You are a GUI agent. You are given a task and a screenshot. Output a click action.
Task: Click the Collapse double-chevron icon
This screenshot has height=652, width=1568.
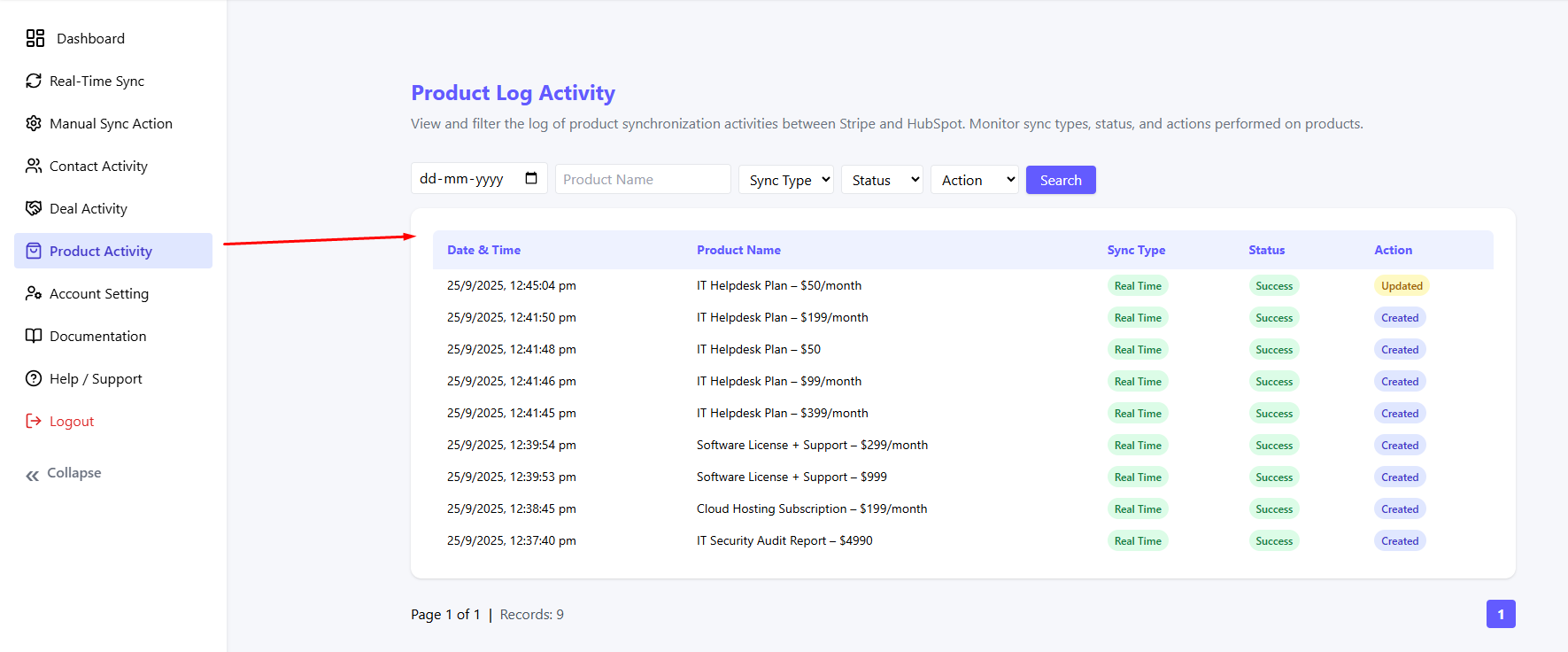33,476
